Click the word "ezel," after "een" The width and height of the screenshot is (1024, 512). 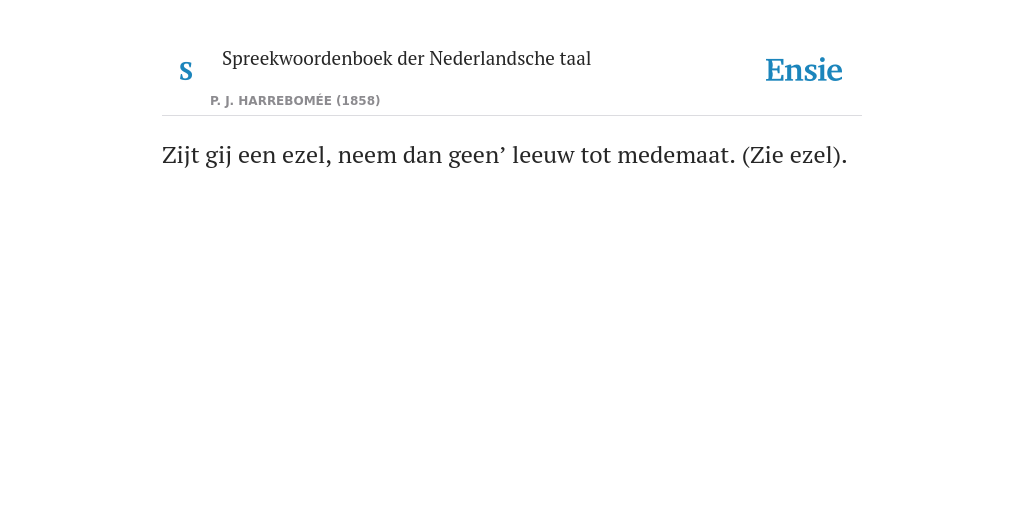coord(307,155)
